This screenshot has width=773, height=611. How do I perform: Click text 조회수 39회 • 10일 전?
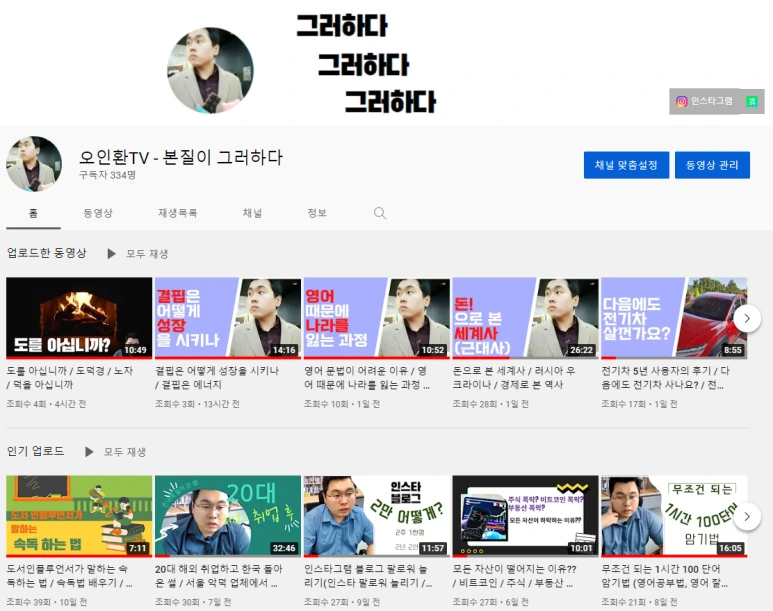tap(46, 602)
